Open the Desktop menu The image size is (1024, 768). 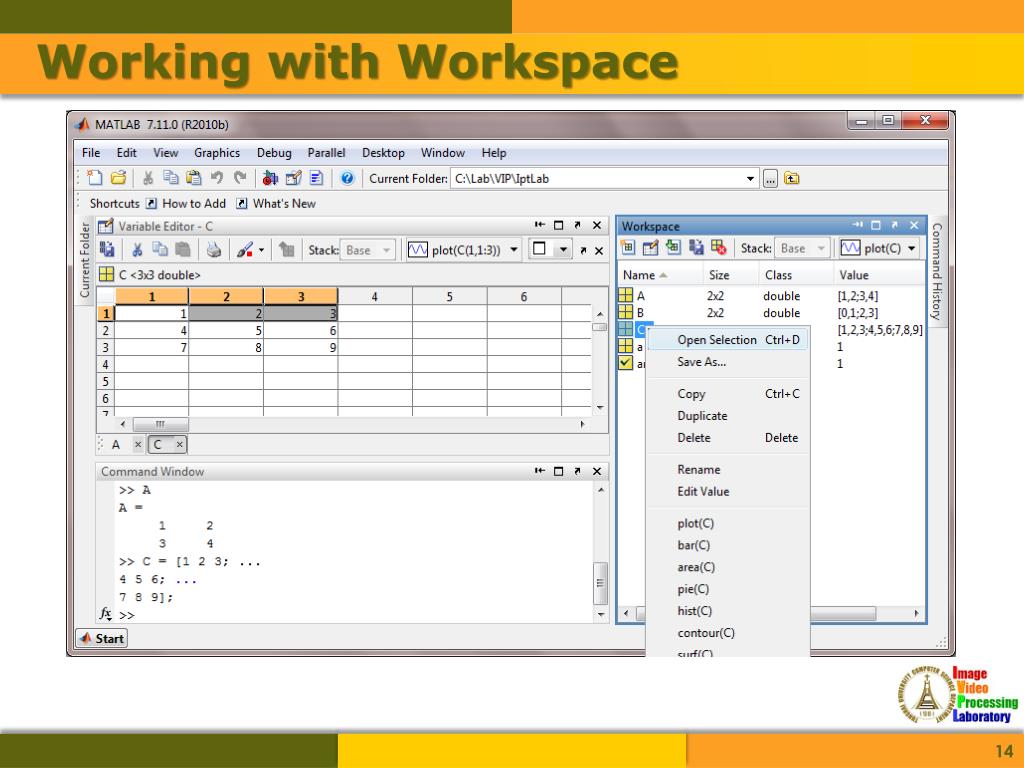click(x=383, y=153)
